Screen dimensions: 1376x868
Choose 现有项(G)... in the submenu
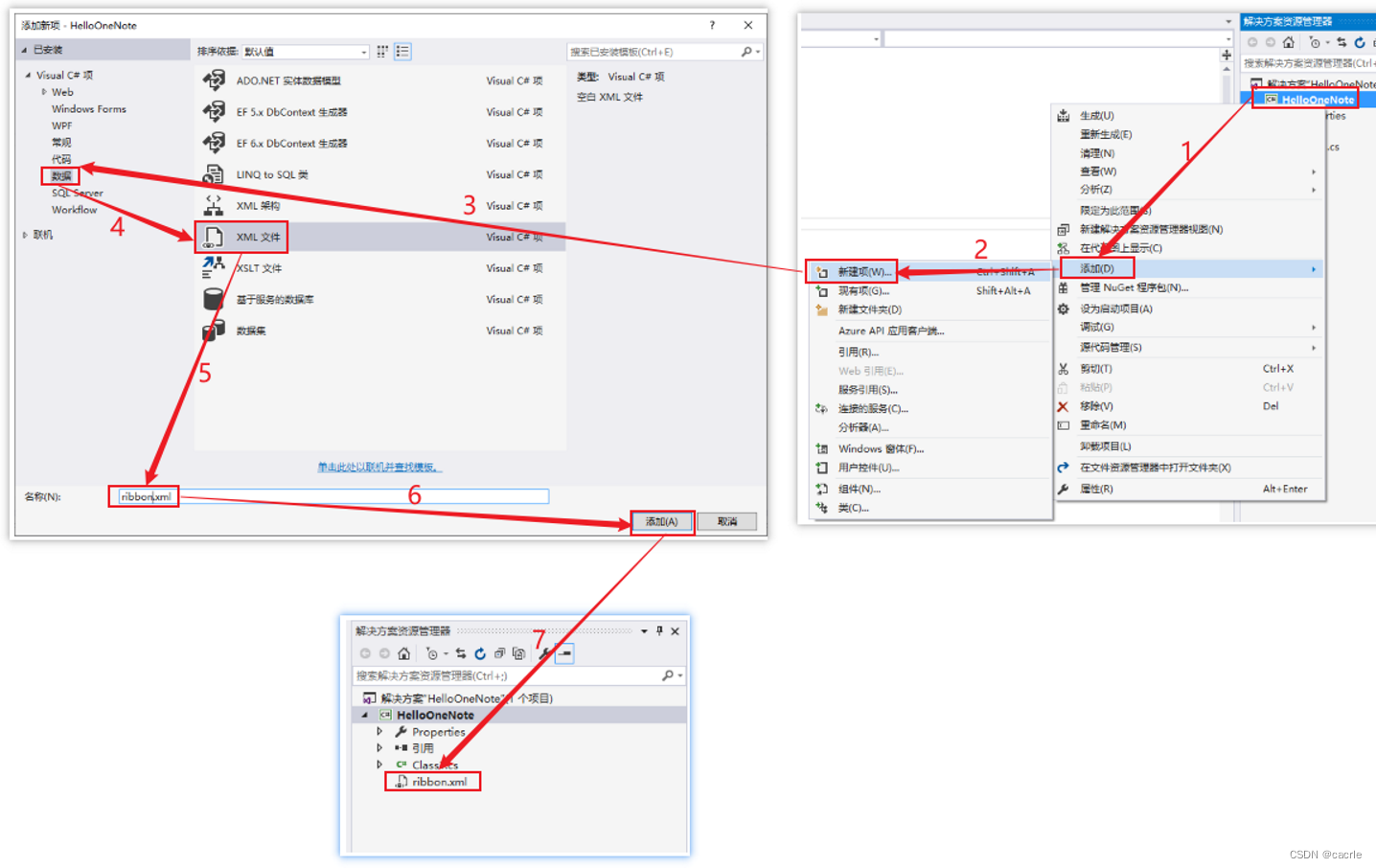929,290
